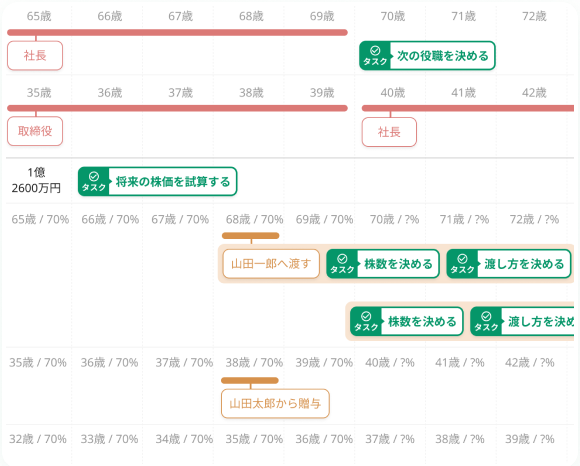Image resolution: width=580 pixels, height=466 pixels.
Task: Click the 39歳 age header in second row
Action: click(x=322, y=92)
